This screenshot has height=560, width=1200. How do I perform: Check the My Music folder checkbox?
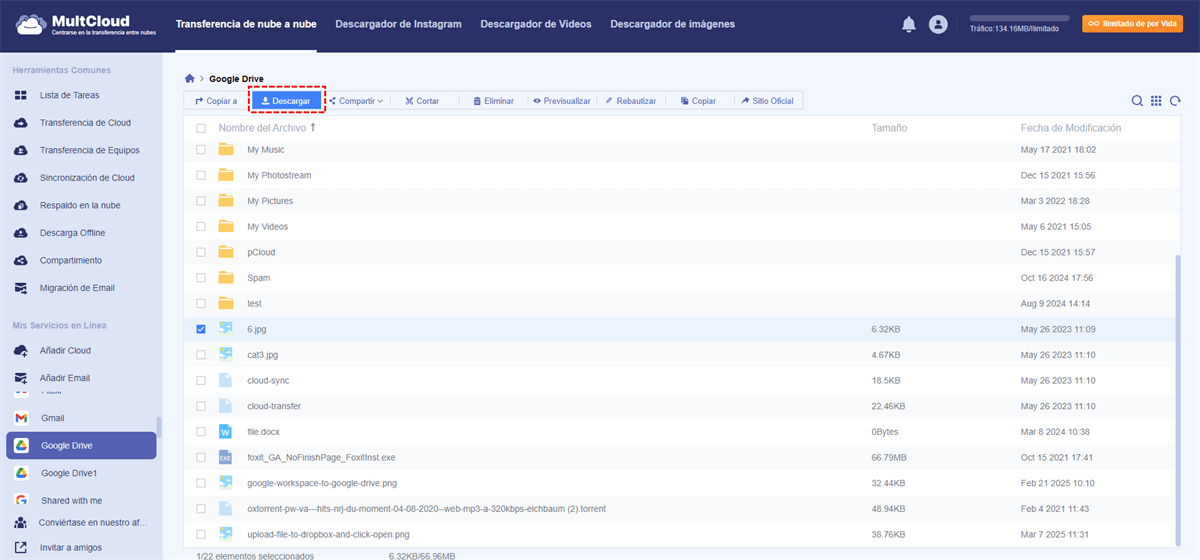(201, 150)
